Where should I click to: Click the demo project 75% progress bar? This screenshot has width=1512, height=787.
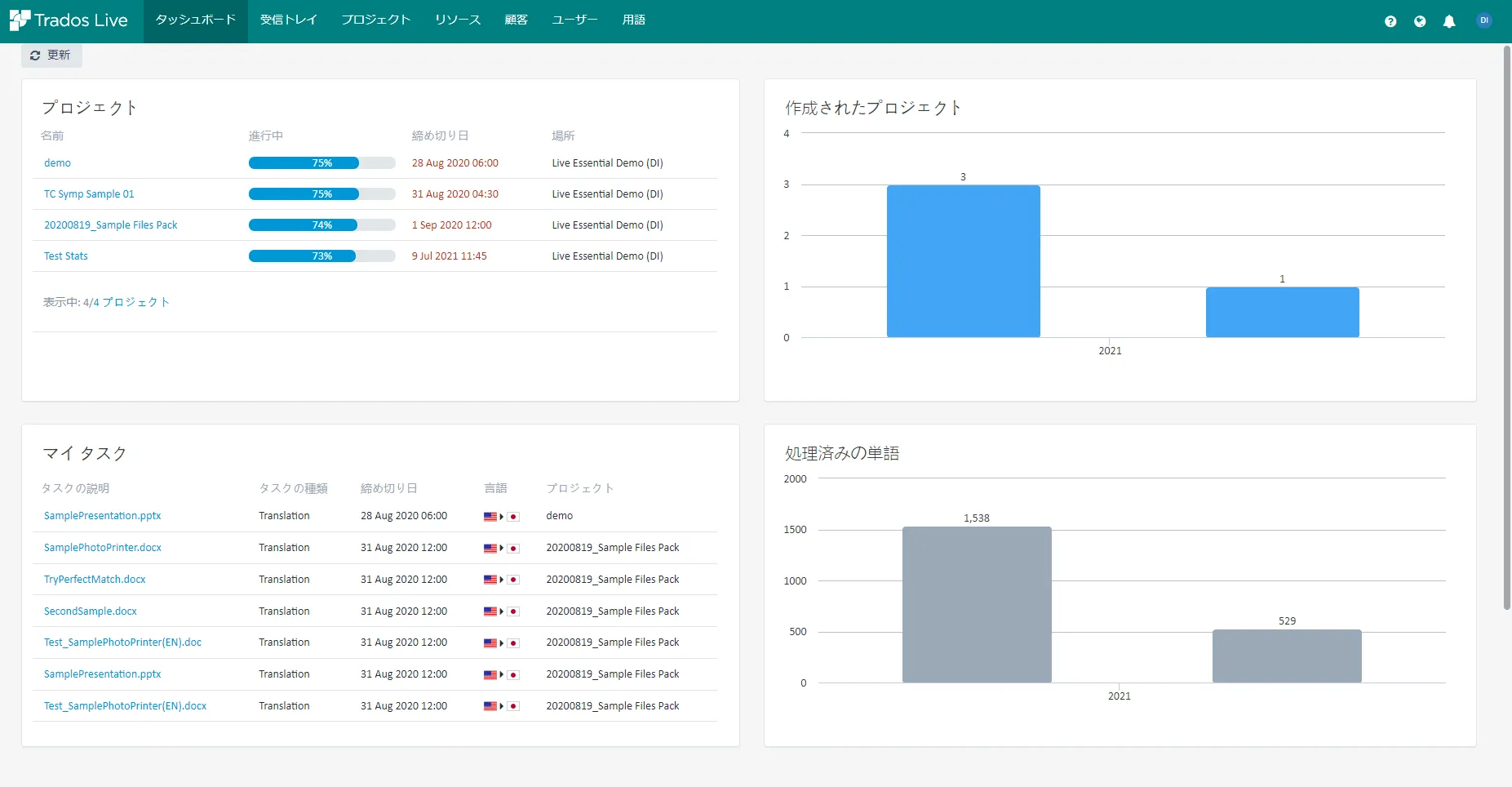[322, 163]
